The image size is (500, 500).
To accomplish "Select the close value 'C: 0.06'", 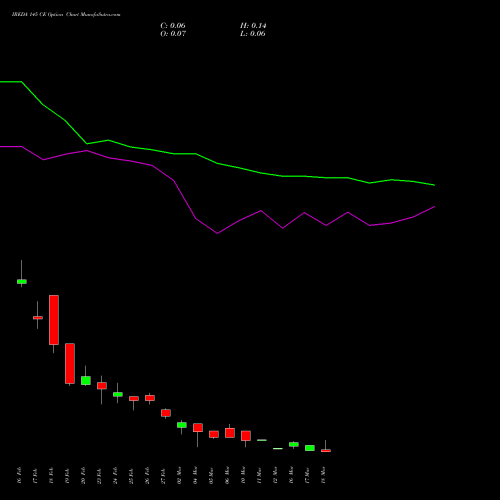I will click(173, 26).
